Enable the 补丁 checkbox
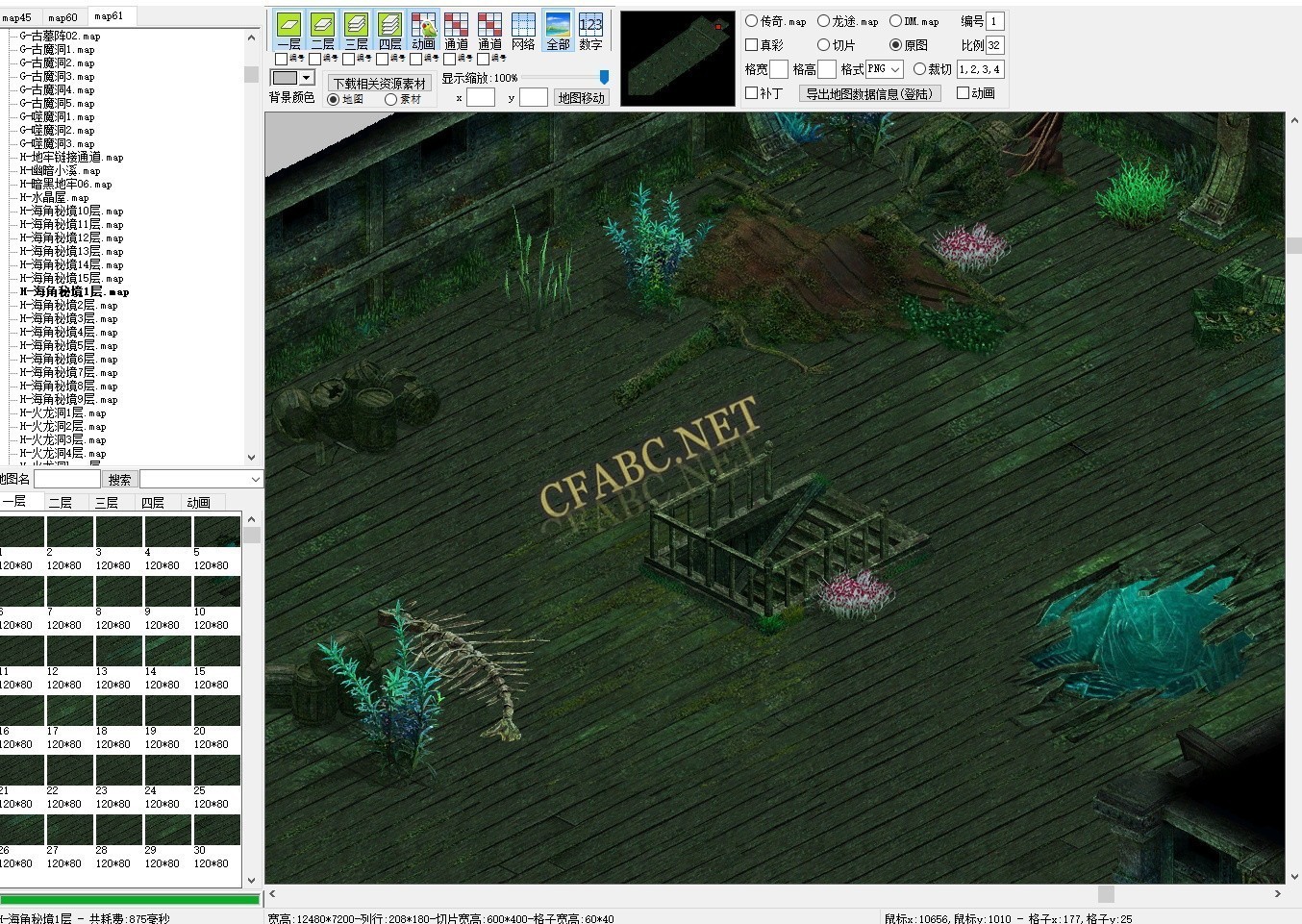 752,93
